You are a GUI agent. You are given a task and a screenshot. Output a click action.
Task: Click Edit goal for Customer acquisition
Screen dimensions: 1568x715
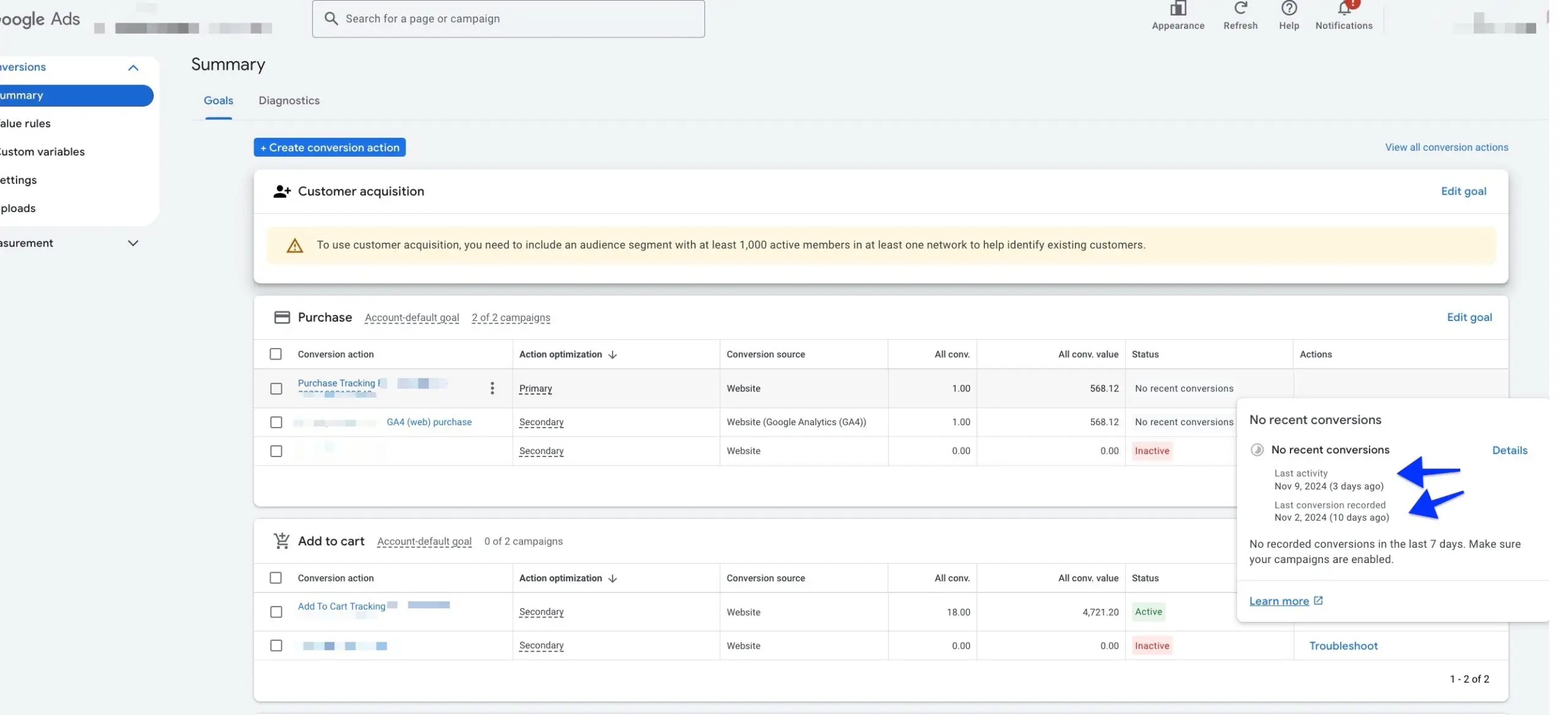[x=1463, y=191]
